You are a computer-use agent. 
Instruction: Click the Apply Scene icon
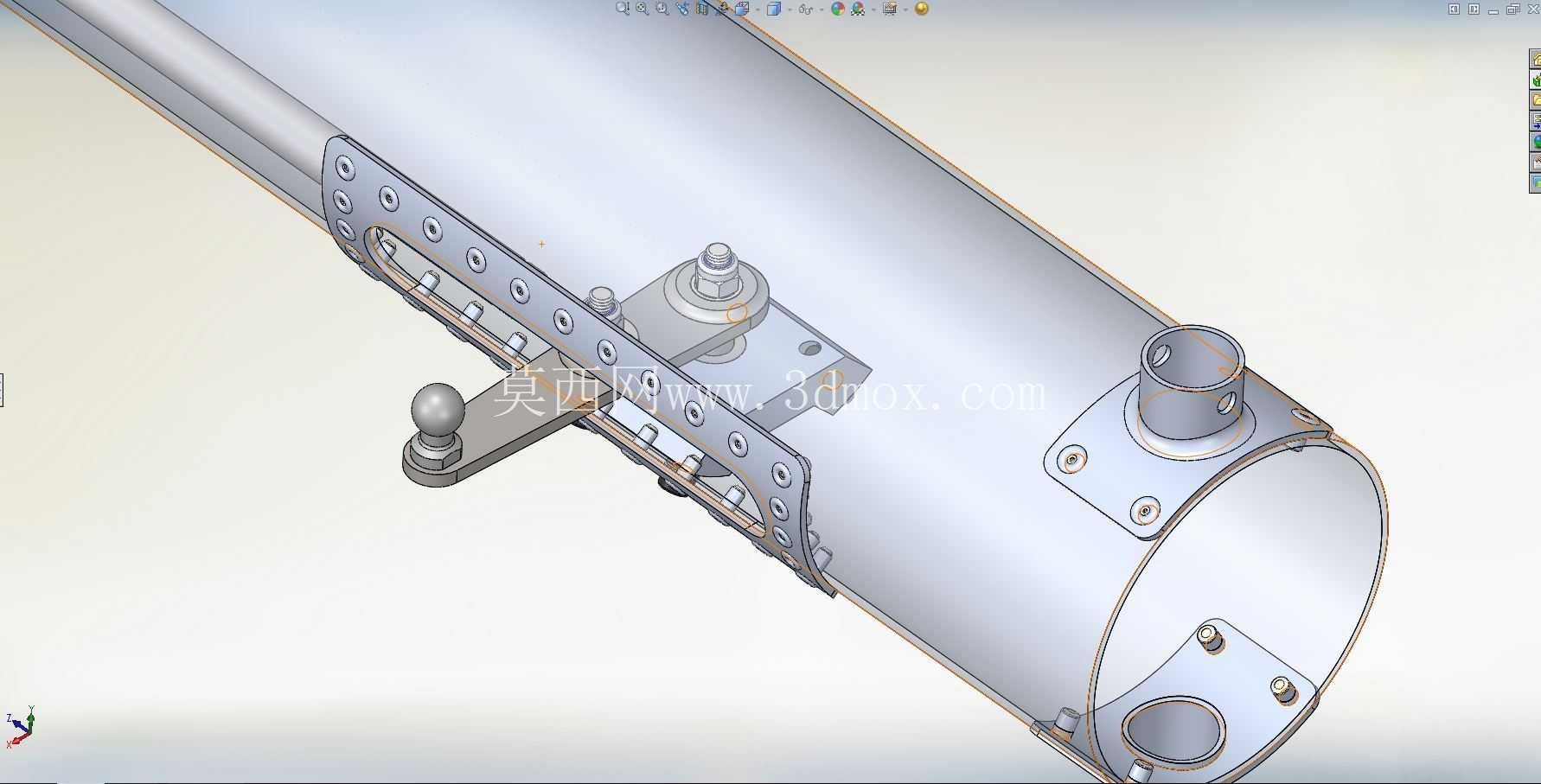pos(858,9)
